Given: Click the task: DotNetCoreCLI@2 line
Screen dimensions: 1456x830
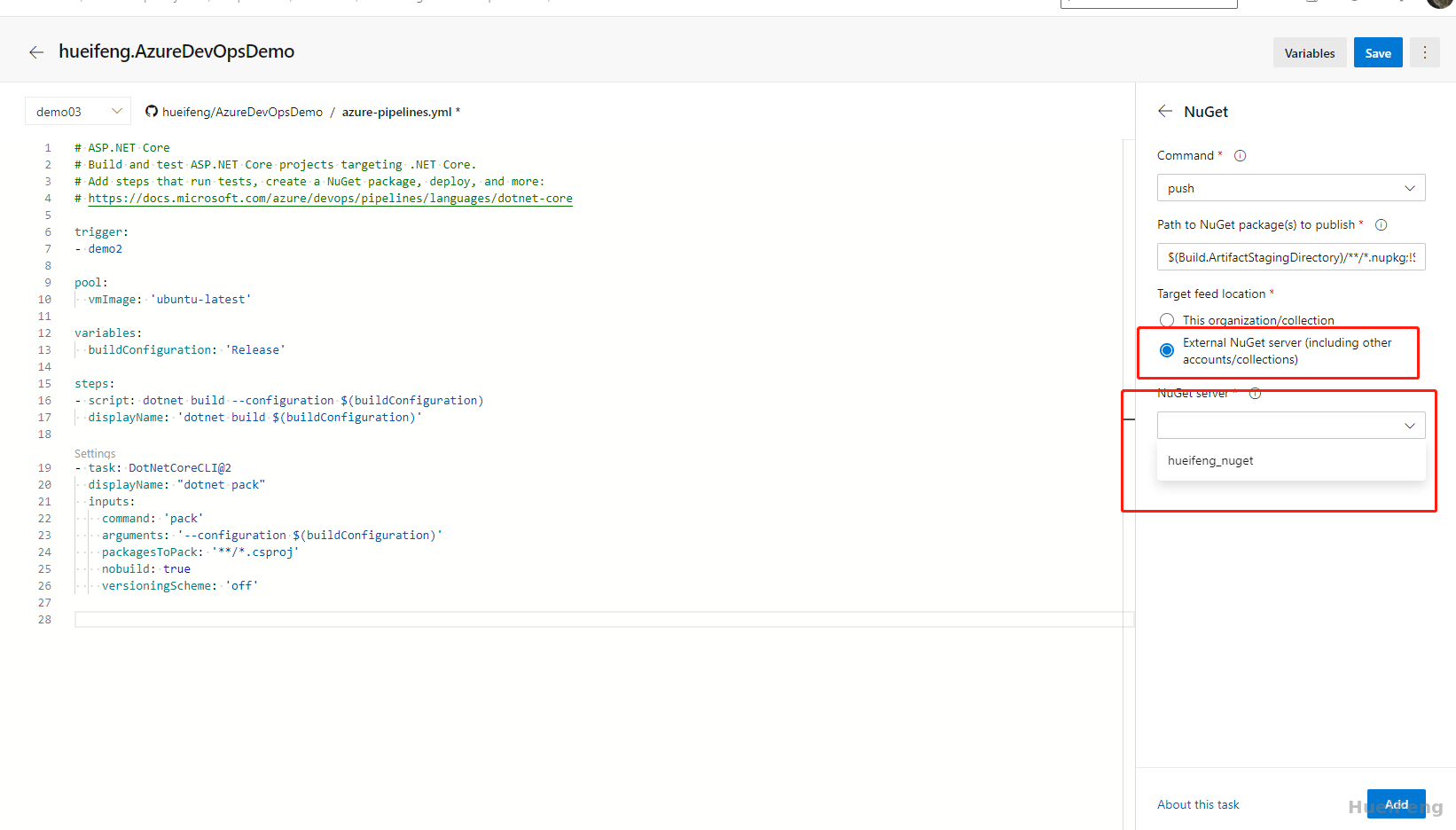Looking at the screenshot, I should 153,468.
